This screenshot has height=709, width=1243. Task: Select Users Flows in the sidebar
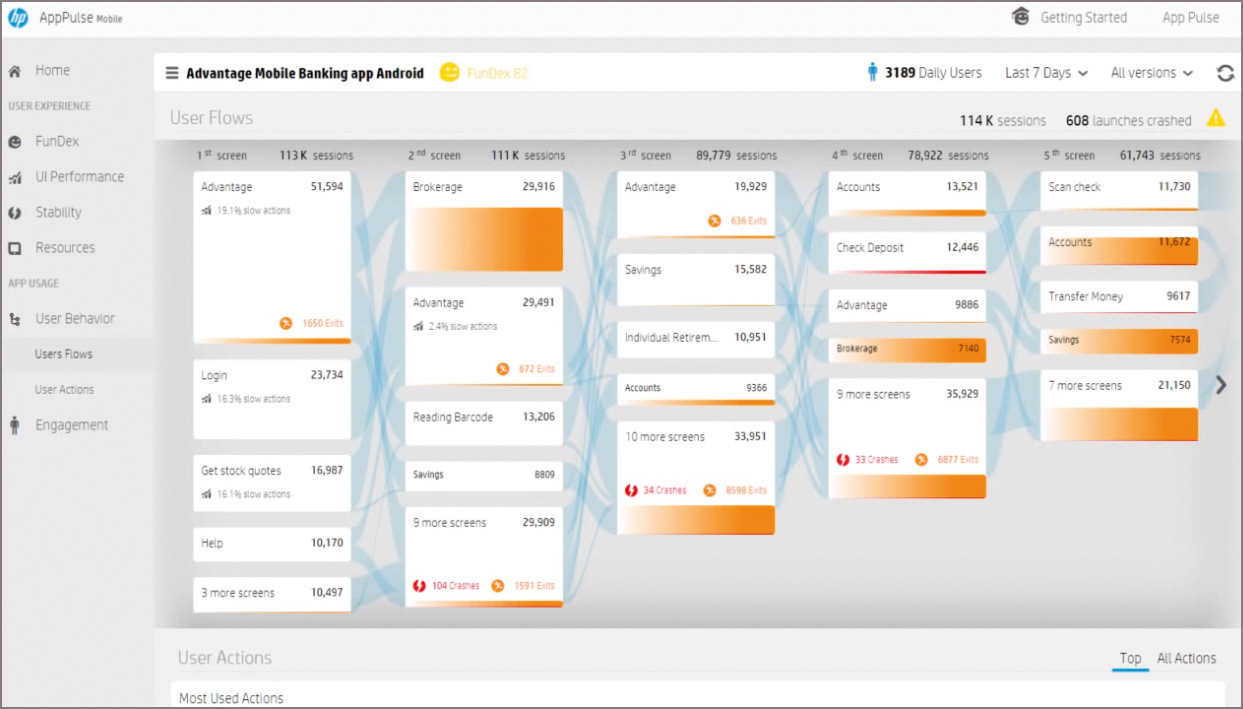tap(64, 354)
